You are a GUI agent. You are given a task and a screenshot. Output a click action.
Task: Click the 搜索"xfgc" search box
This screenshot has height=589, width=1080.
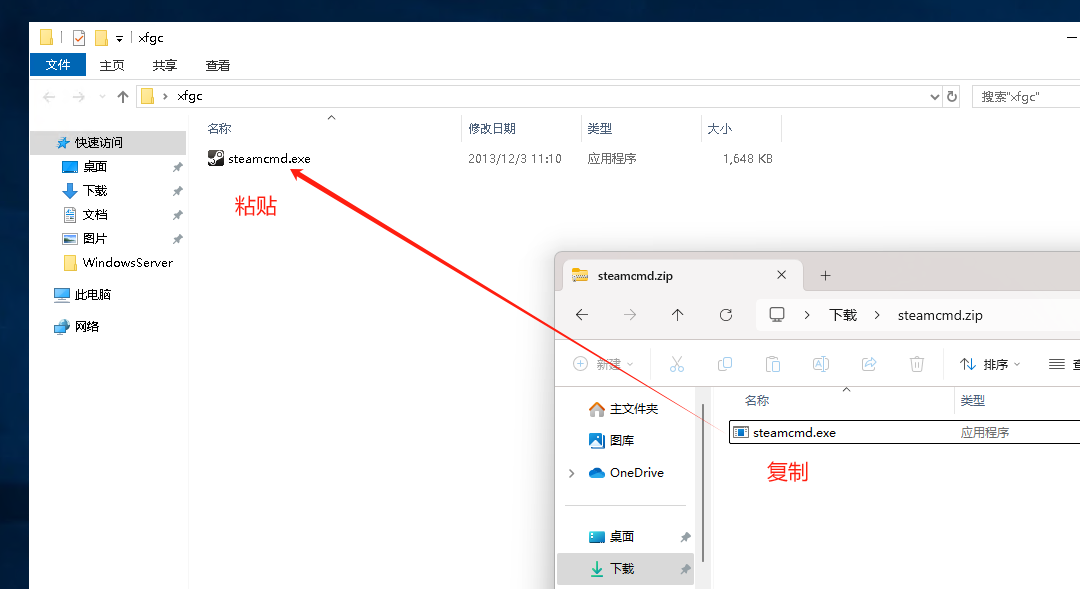[1026, 97]
